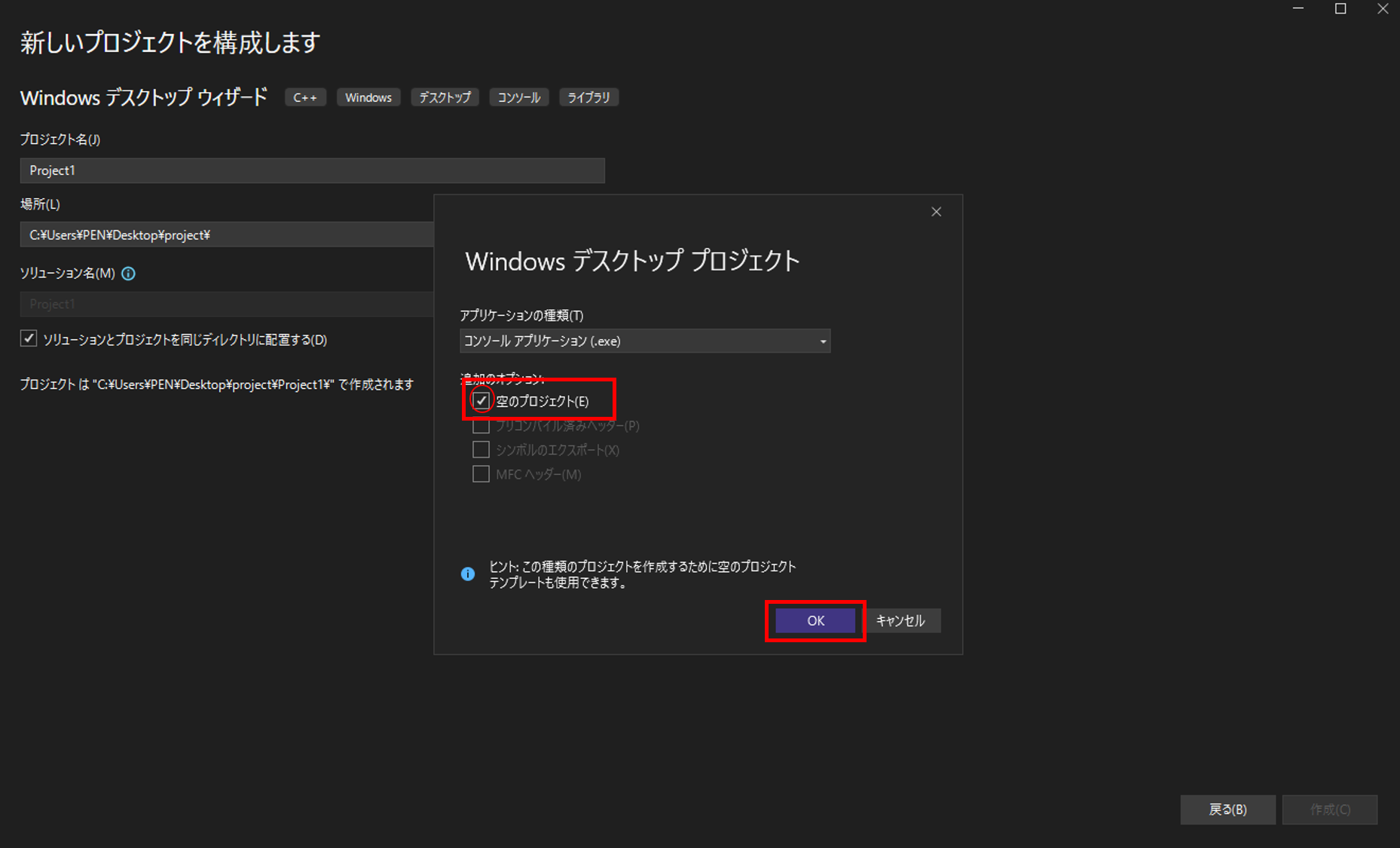The height and width of the screenshot is (848, 1400).
Task: Click the キャンセル button
Action: click(x=900, y=621)
